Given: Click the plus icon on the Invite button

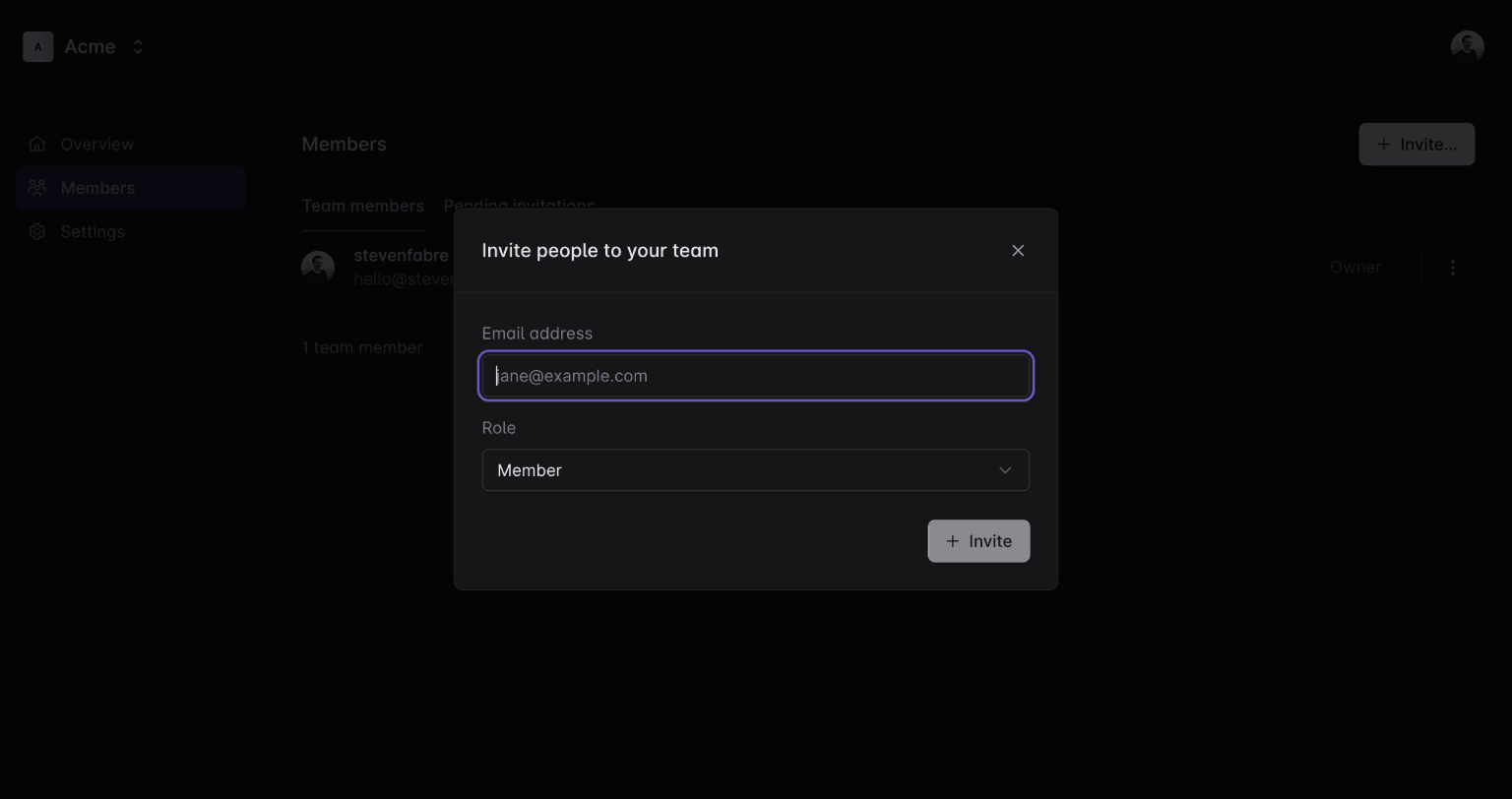Looking at the screenshot, I should (953, 541).
